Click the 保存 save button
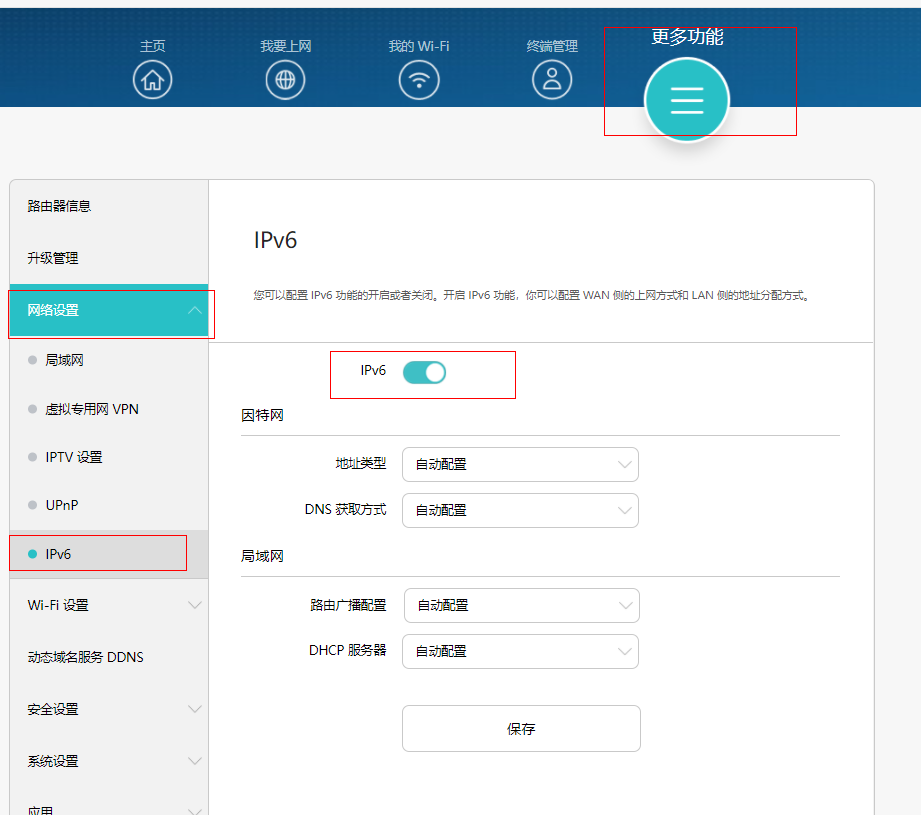 [x=520, y=728]
